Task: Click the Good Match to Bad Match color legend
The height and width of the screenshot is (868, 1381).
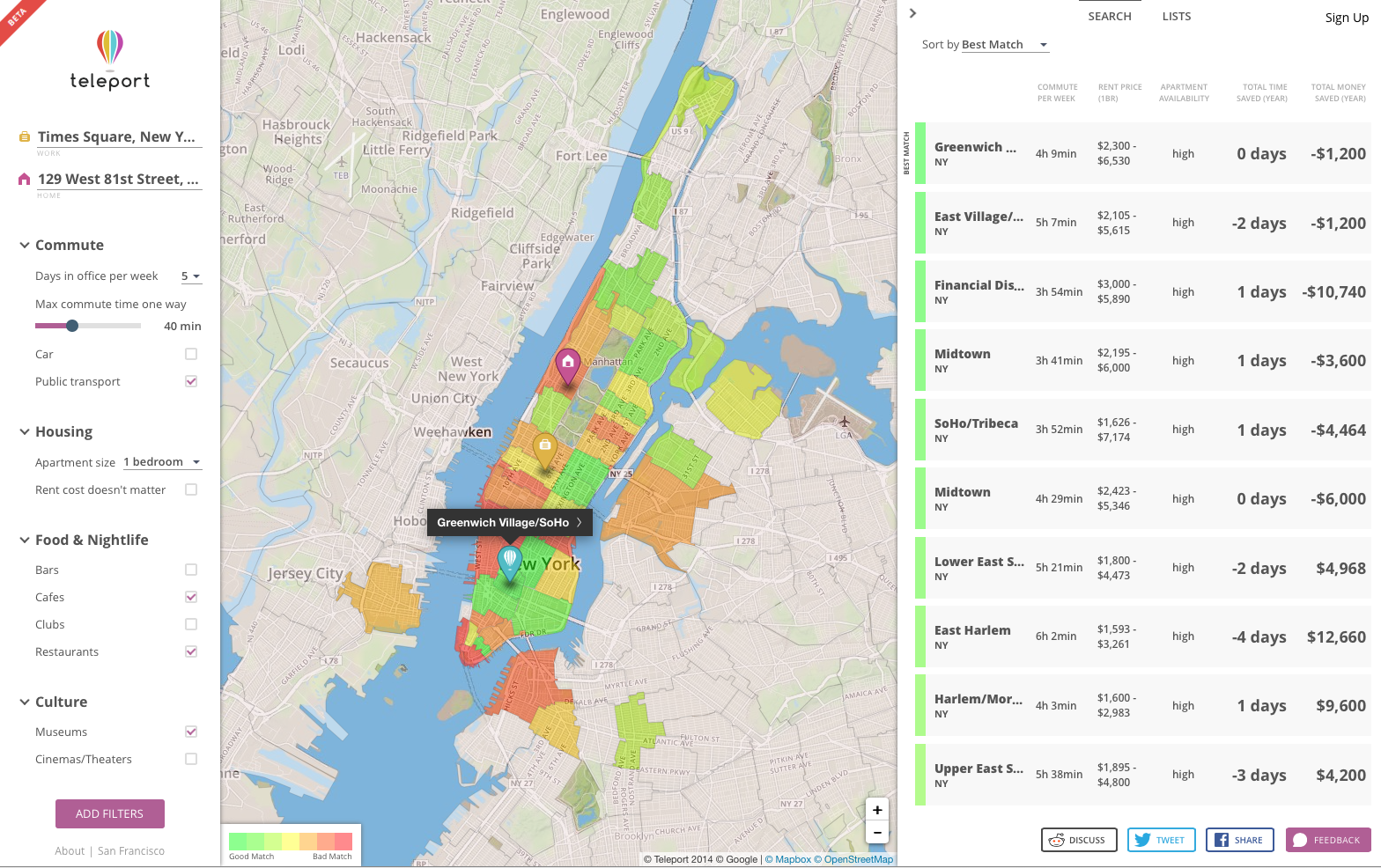Action: point(291,842)
